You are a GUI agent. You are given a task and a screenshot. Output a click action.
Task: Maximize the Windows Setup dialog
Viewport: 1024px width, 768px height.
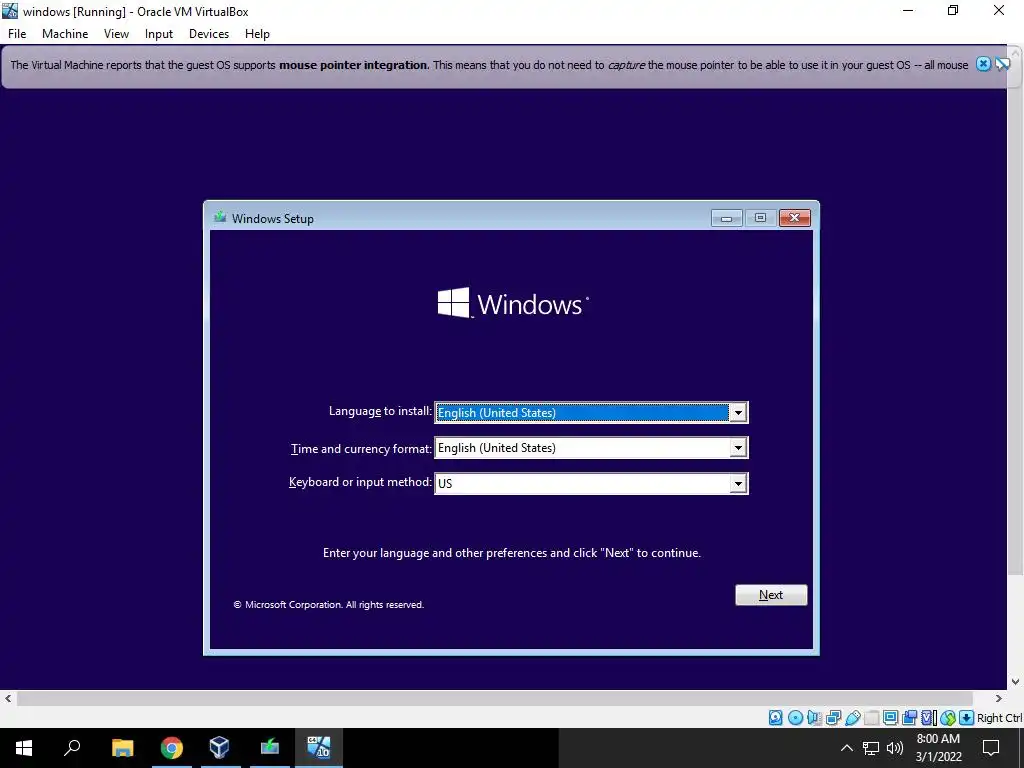click(760, 218)
